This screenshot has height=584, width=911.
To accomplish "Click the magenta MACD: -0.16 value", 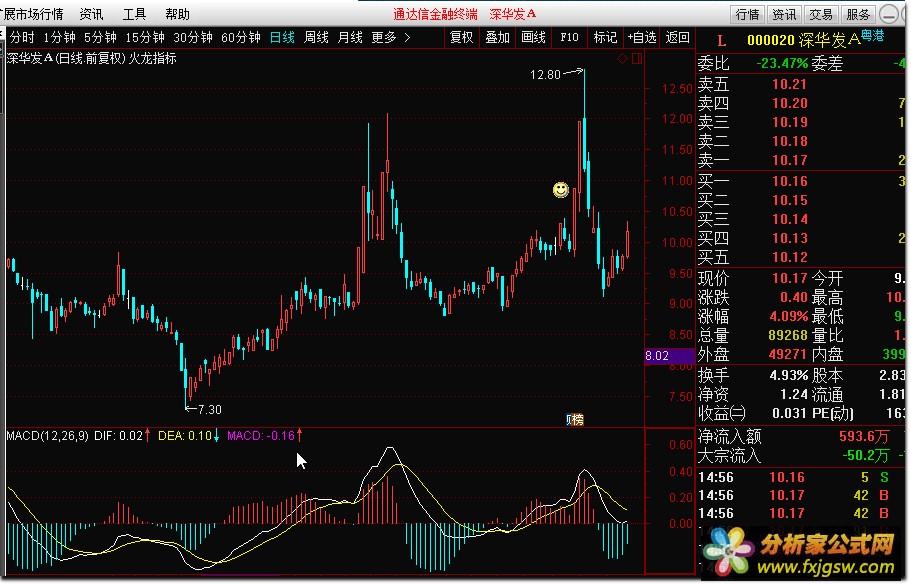I will [x=261, y=436].
